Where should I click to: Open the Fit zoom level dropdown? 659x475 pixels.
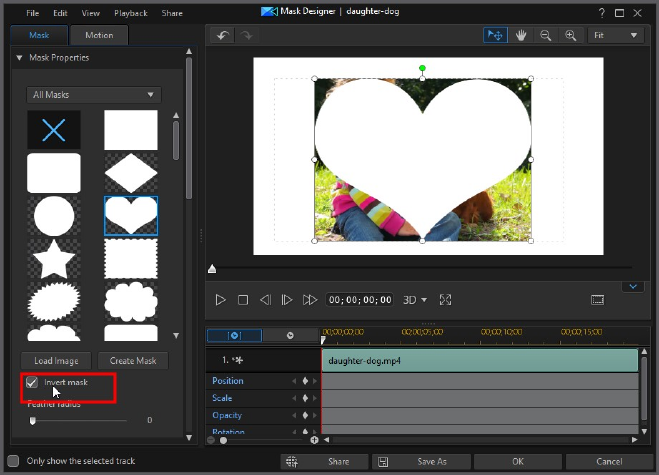[616, 35]
